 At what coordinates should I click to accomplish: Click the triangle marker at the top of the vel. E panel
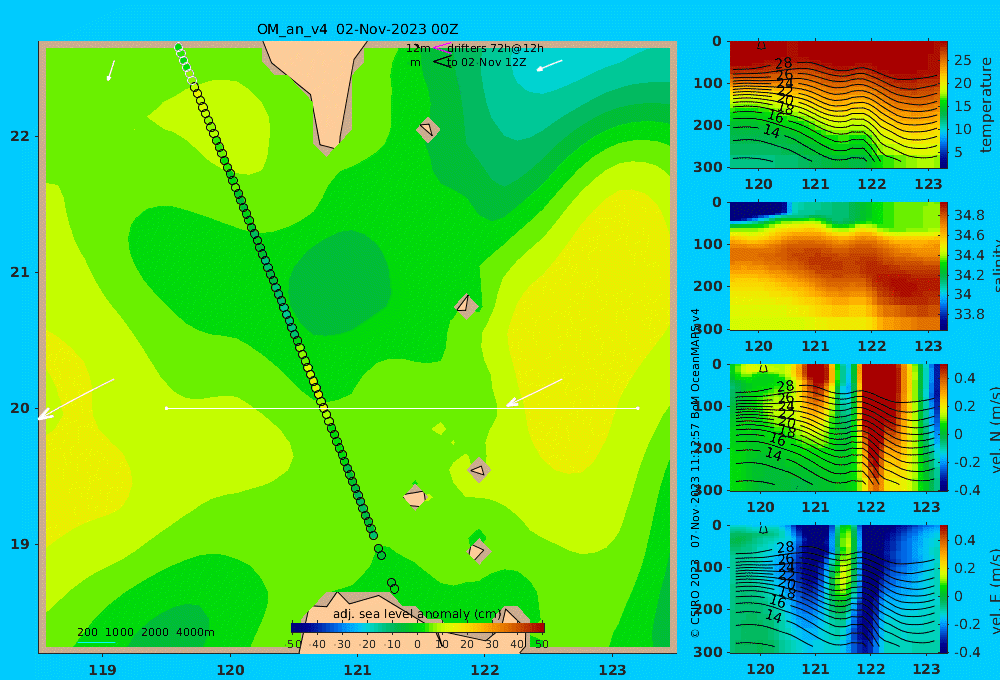click(763, 529)
